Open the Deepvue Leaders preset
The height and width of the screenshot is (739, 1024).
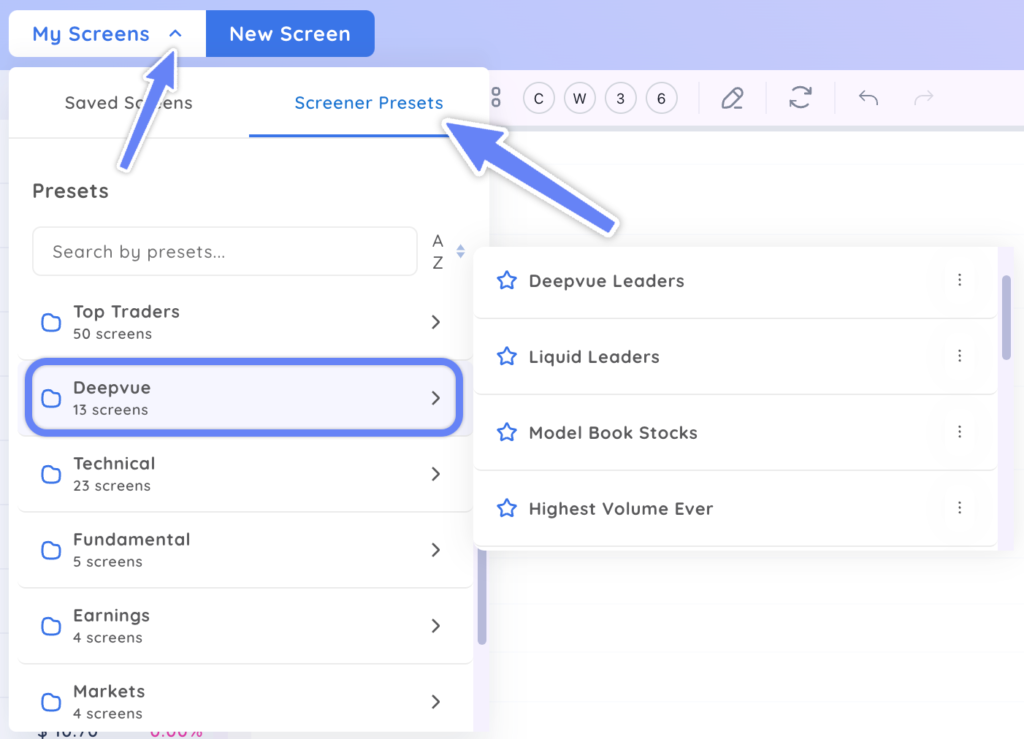pyautogui.click(x=606, y=281)
